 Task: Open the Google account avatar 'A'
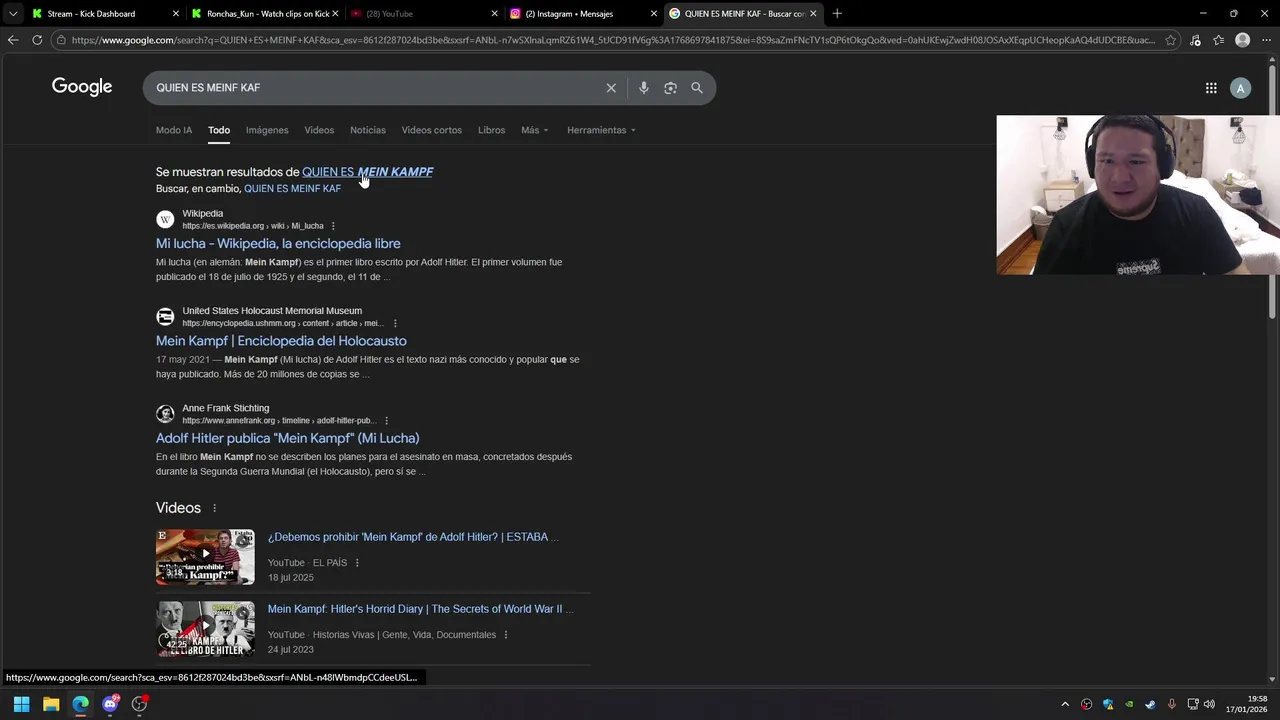pyautogui.click(x=1240, y=88)
